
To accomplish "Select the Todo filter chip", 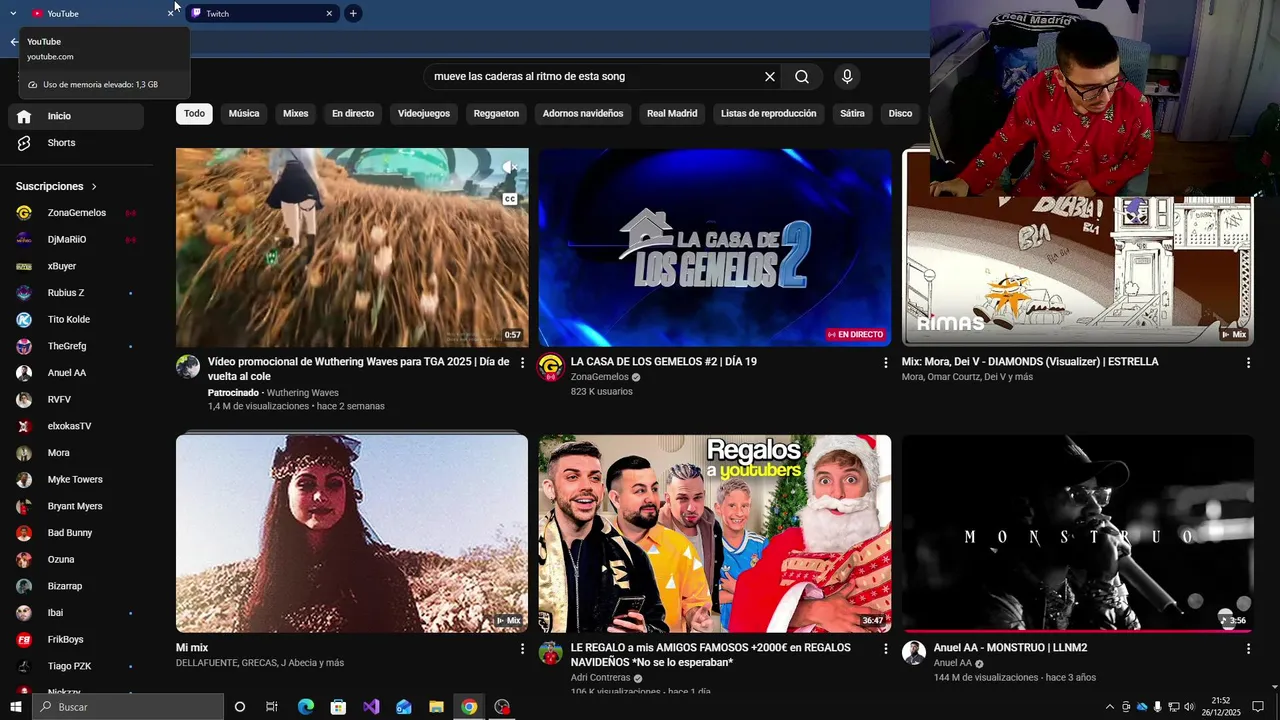I will click(194, 114).
